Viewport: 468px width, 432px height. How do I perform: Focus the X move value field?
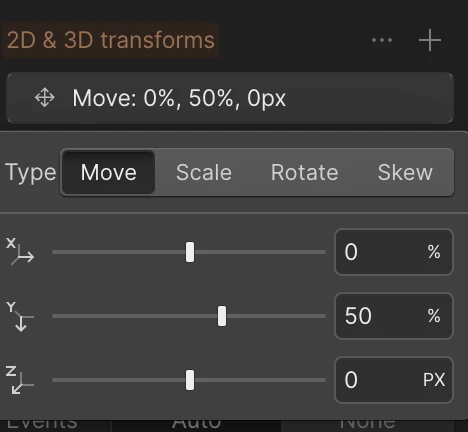coord(394,252)
